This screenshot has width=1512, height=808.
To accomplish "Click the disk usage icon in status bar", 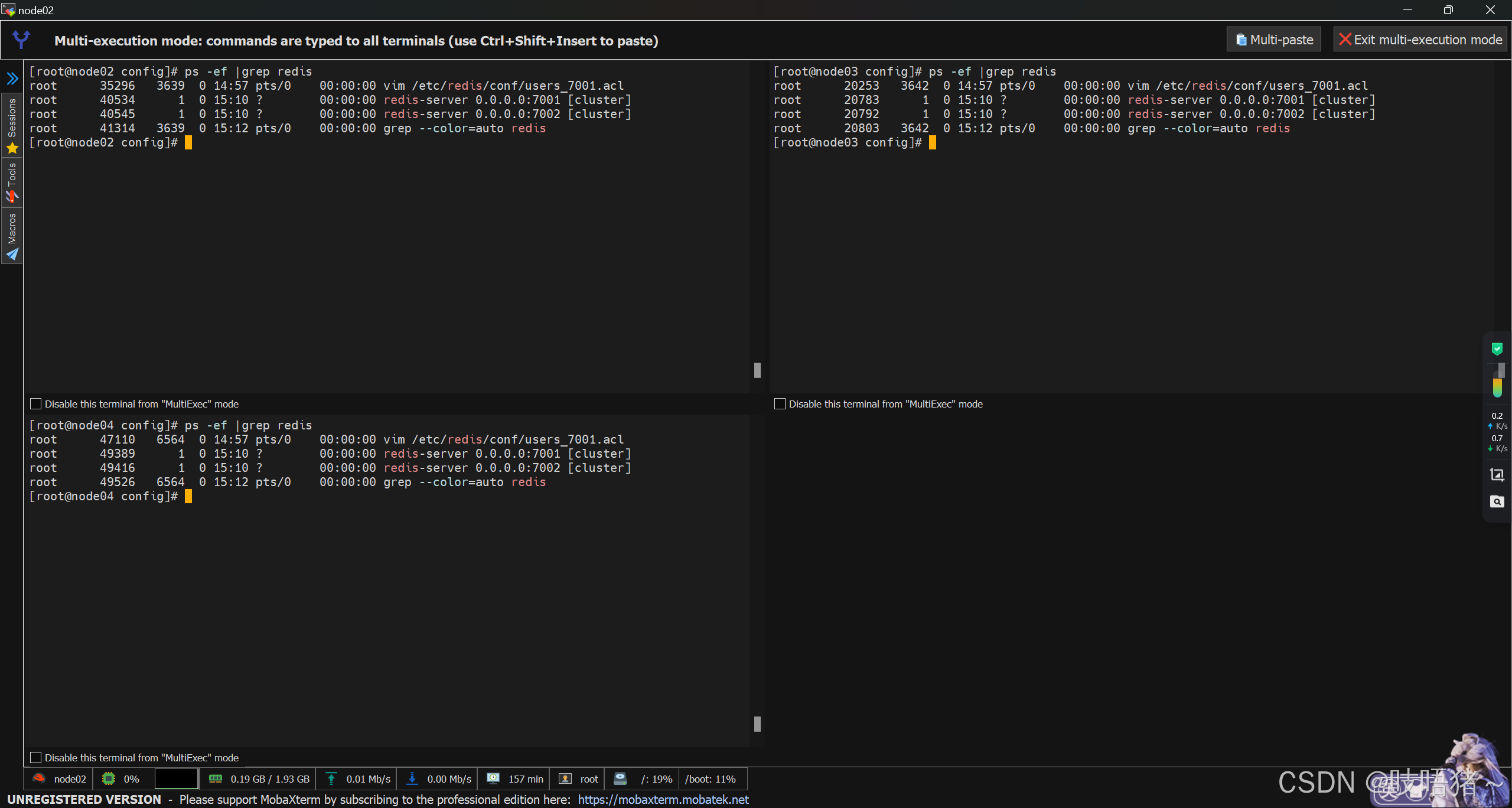I will pos(620,779).
